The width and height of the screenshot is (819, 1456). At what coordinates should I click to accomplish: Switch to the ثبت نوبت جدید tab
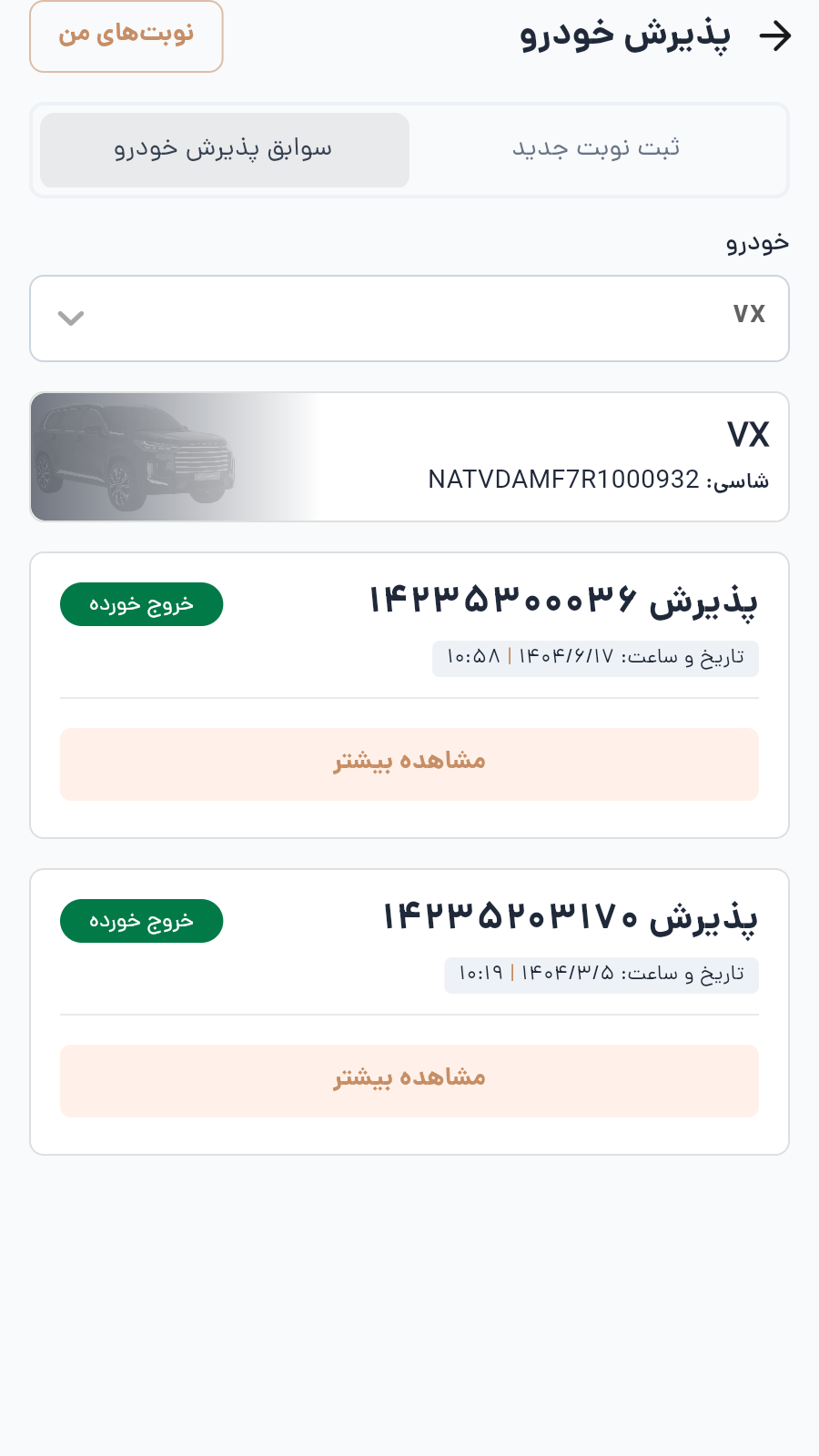[596, 149]
